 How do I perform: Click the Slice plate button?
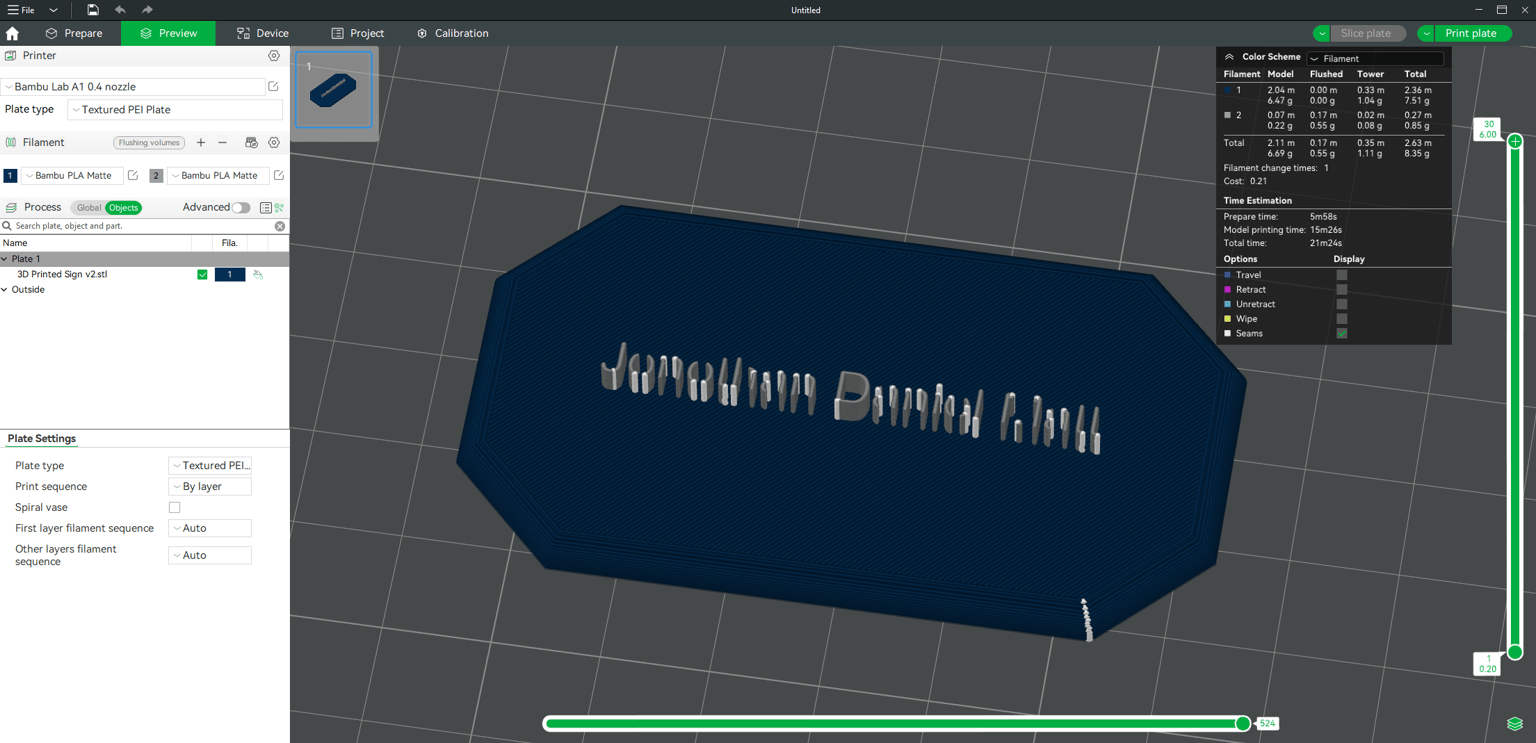point(1366,33)
